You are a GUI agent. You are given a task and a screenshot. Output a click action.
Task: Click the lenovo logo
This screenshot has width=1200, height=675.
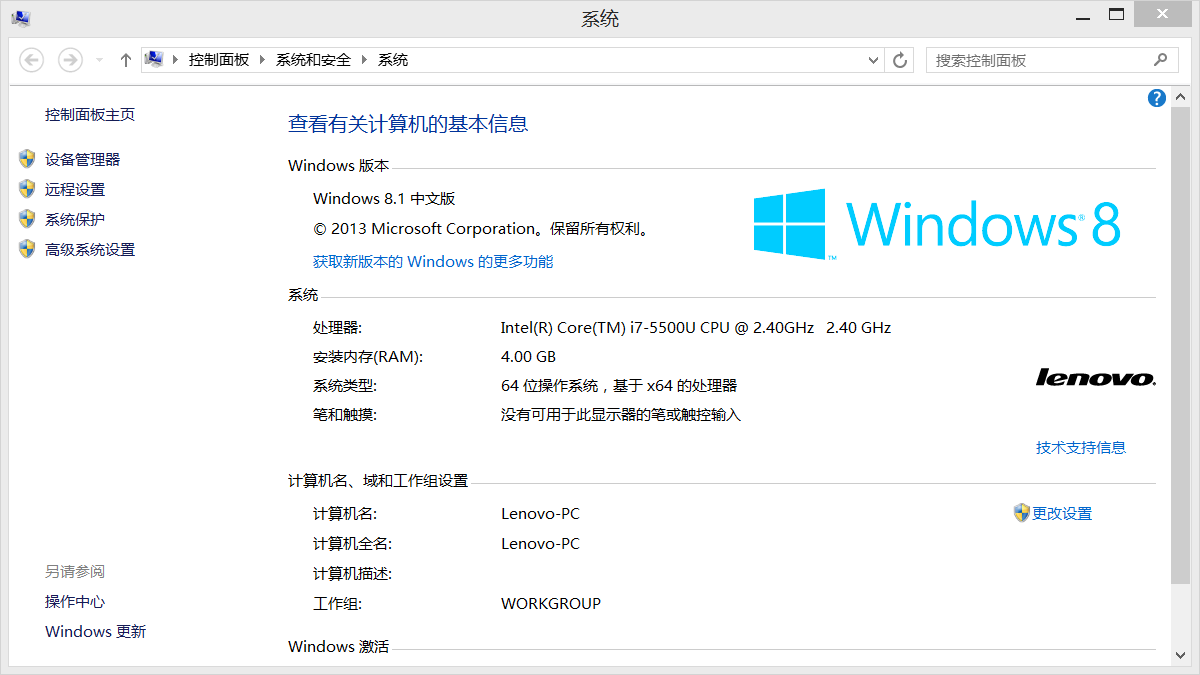[1096, 377]
